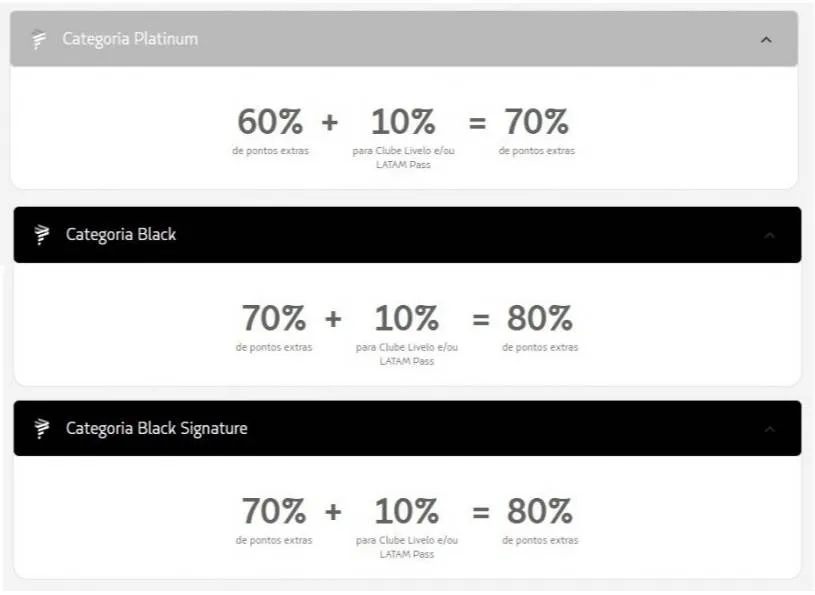Click "de pontos extras" below Platinum 60%
Viewport: 815px width, 595px height.
[270, 151]
